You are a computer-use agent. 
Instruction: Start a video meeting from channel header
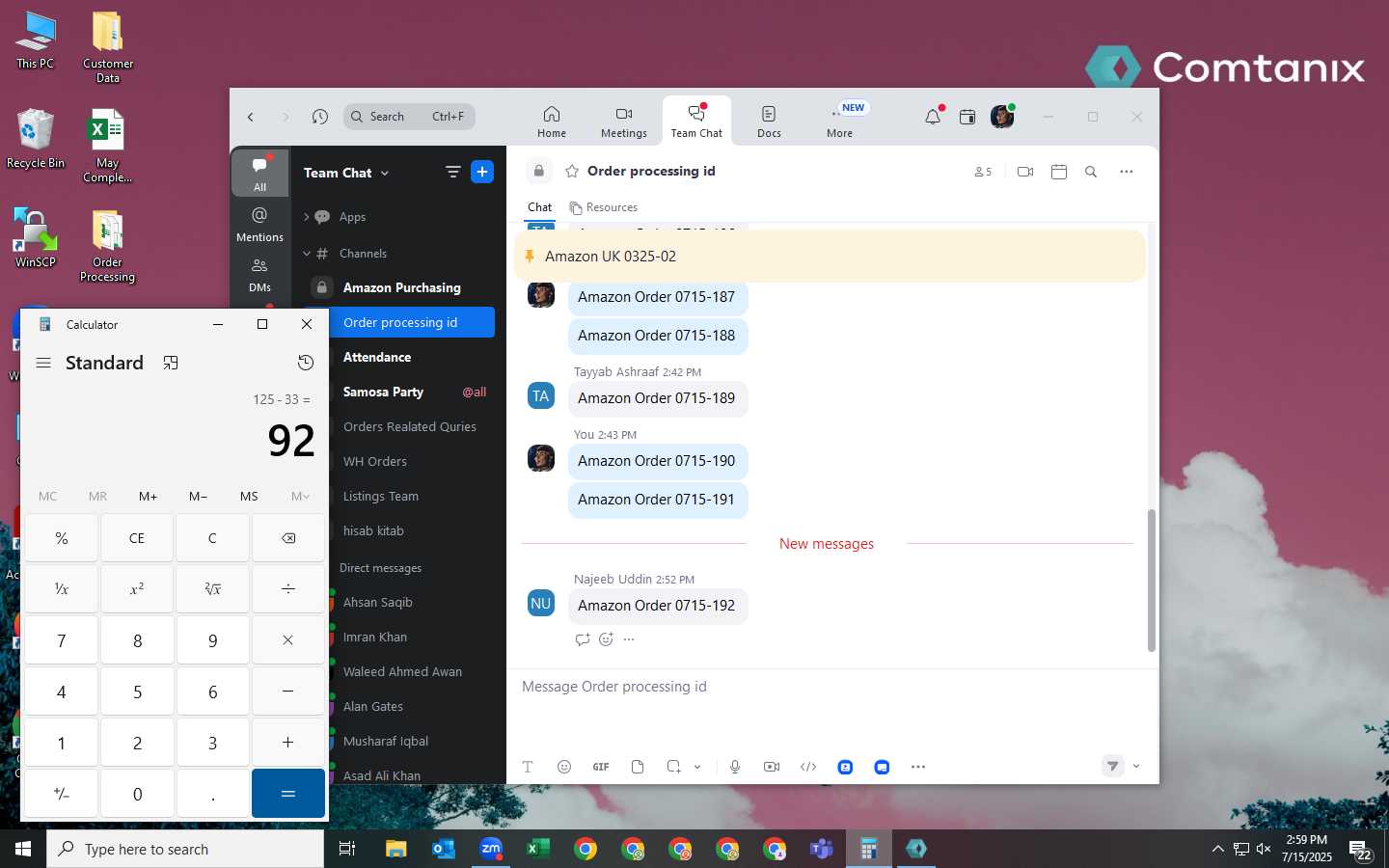[1025, 172]
